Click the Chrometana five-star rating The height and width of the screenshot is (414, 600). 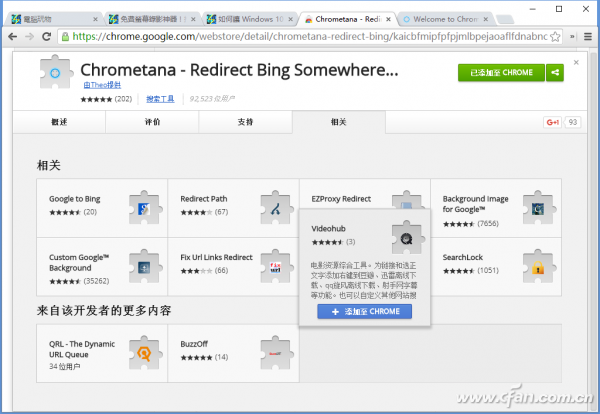click(96, 99)
